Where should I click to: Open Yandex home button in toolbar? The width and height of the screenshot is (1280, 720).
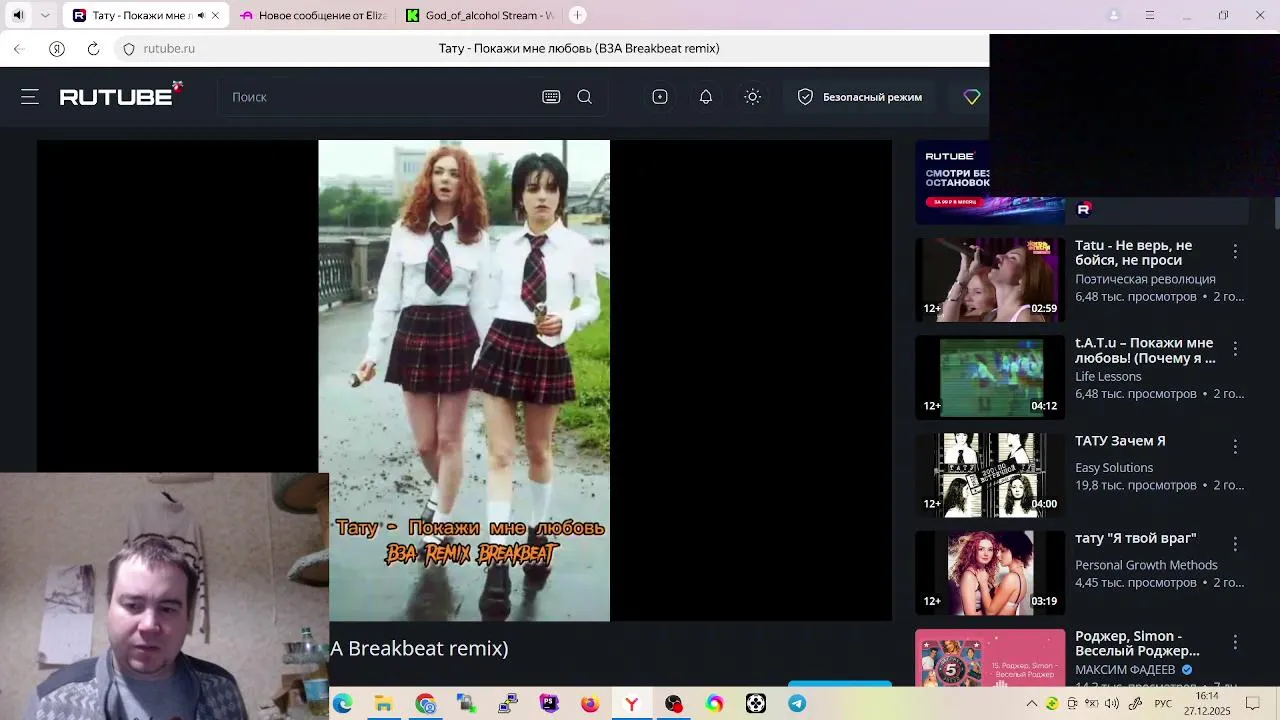[57, 48]
